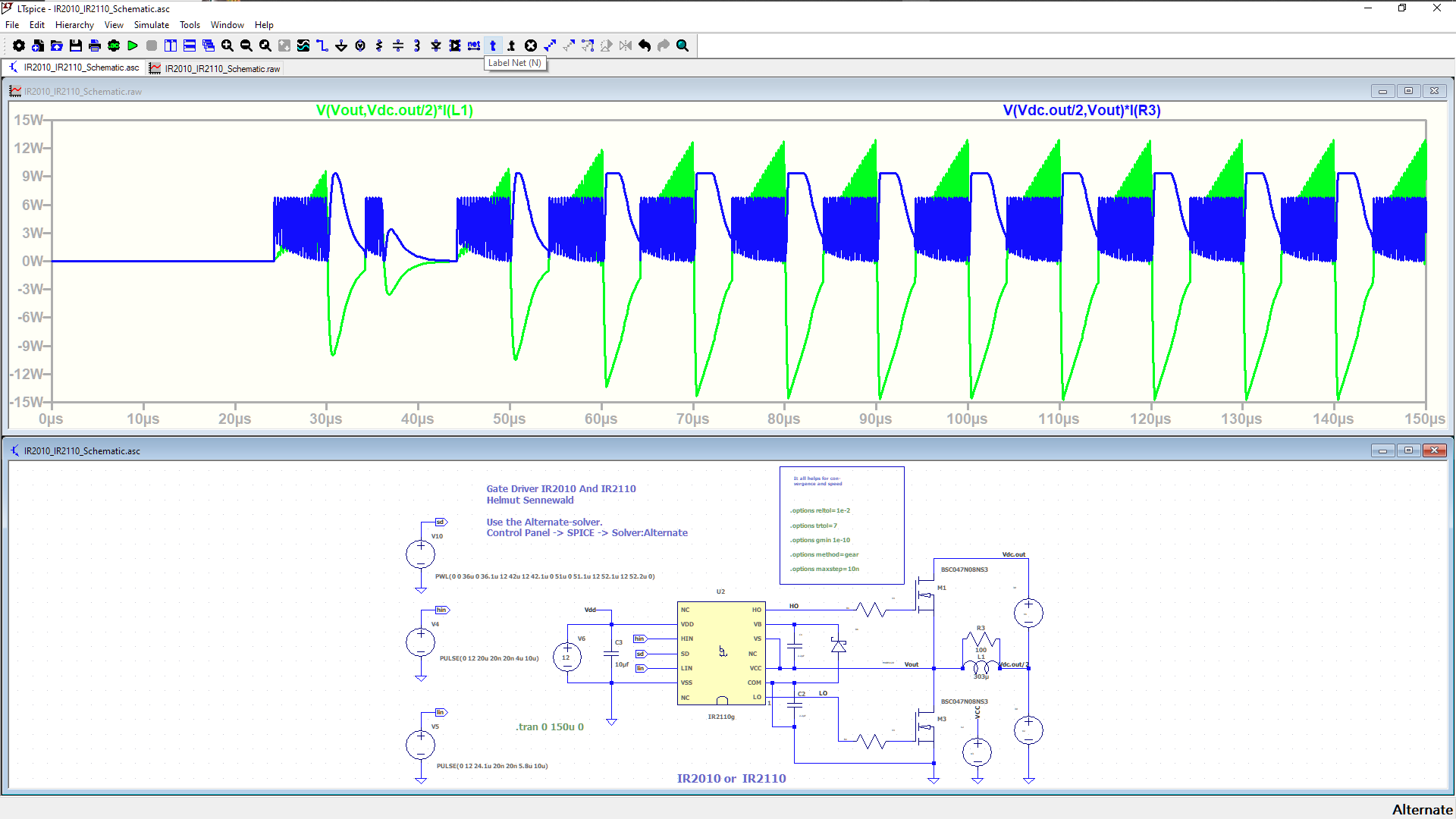Image resolution: width=1456 pixels, height=819 pixels.
Task: Maximize the schematic pane
Action: [x=1408, y=450]
